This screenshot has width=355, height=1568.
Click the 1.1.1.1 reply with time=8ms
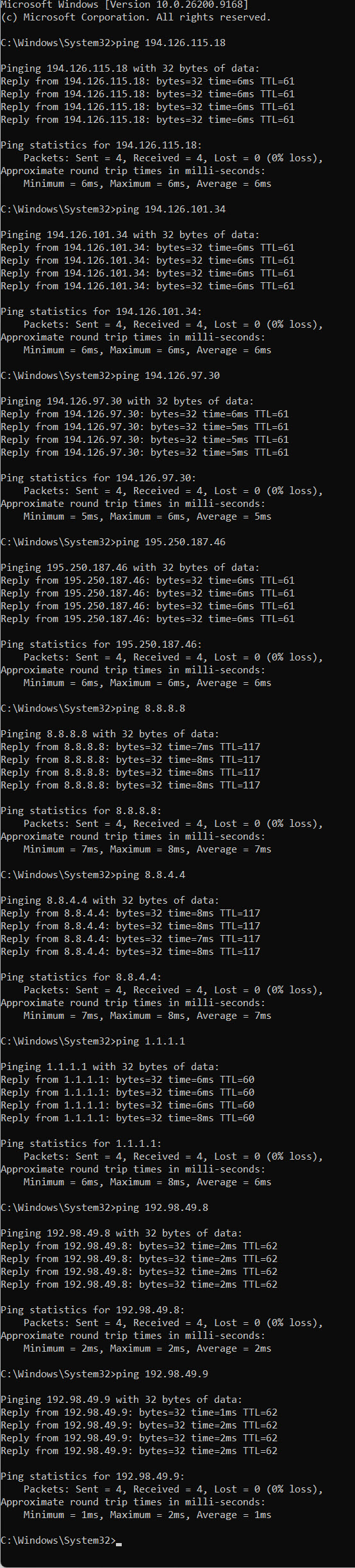coord(128,1118)
